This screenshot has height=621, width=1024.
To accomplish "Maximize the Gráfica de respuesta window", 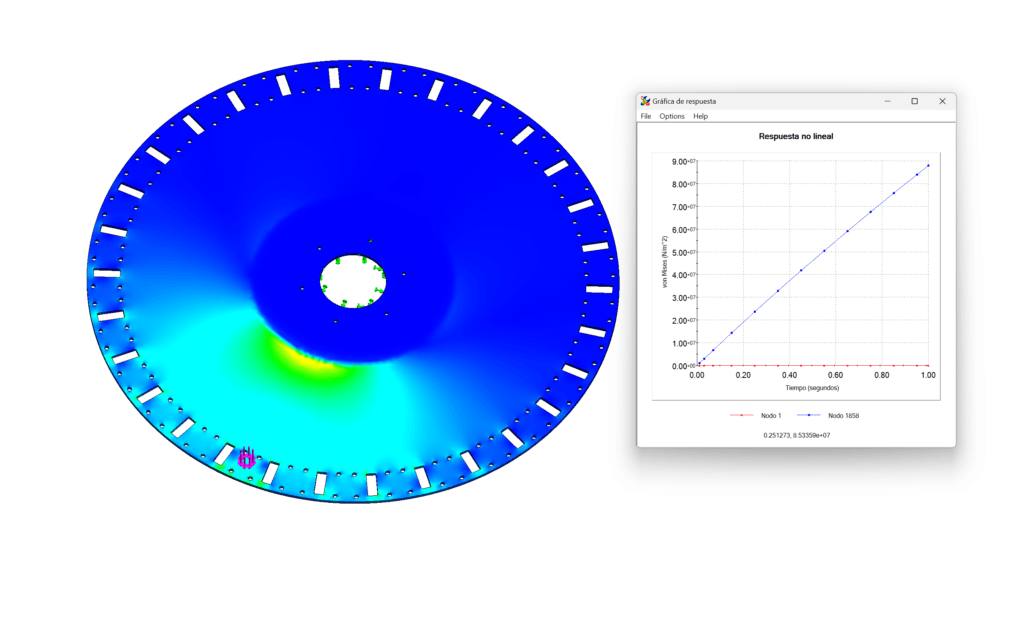I will click(914, 101).
